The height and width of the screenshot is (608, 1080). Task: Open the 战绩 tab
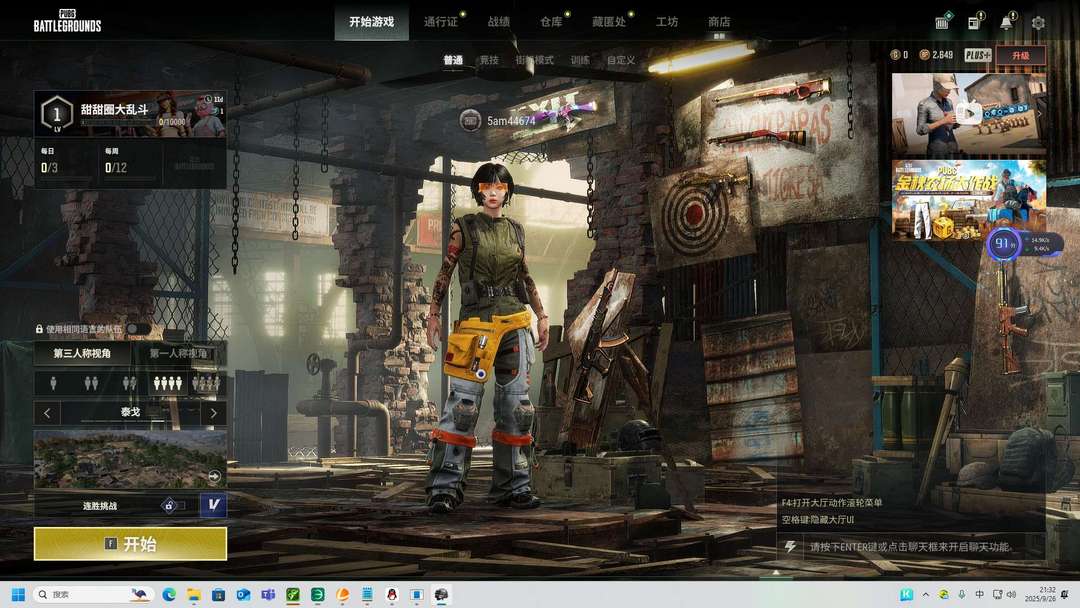click(x=499, y=22)
